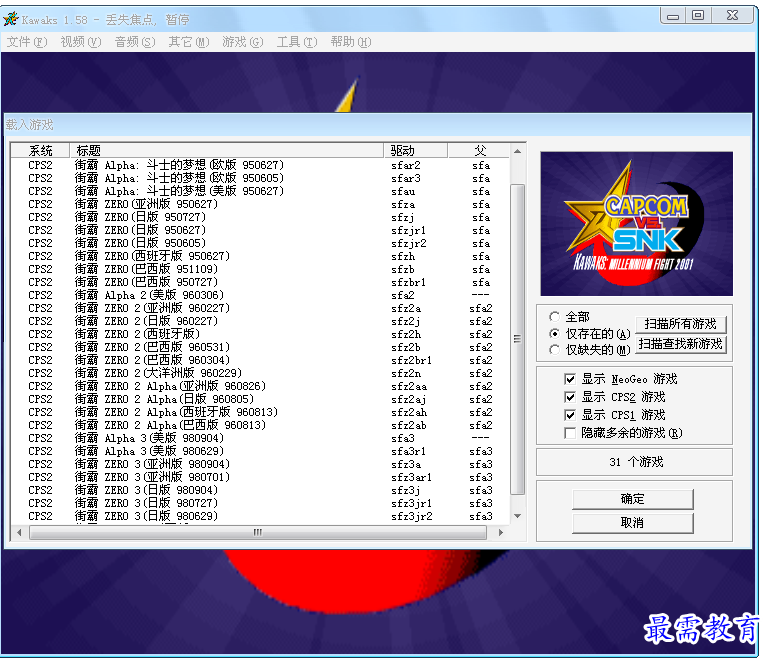
Task: Click the list scroll-up arrow
Action: pyautogui.click(x=518, y=151)
